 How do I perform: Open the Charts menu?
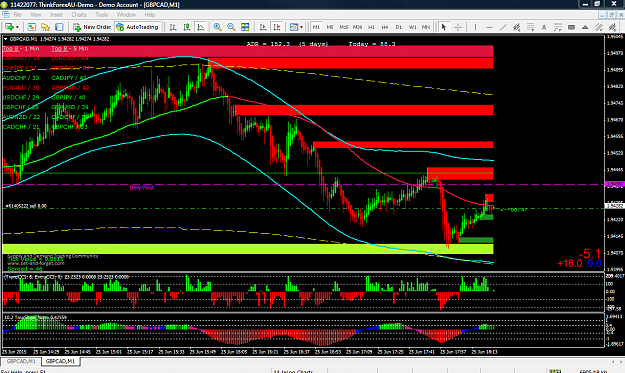79,15
